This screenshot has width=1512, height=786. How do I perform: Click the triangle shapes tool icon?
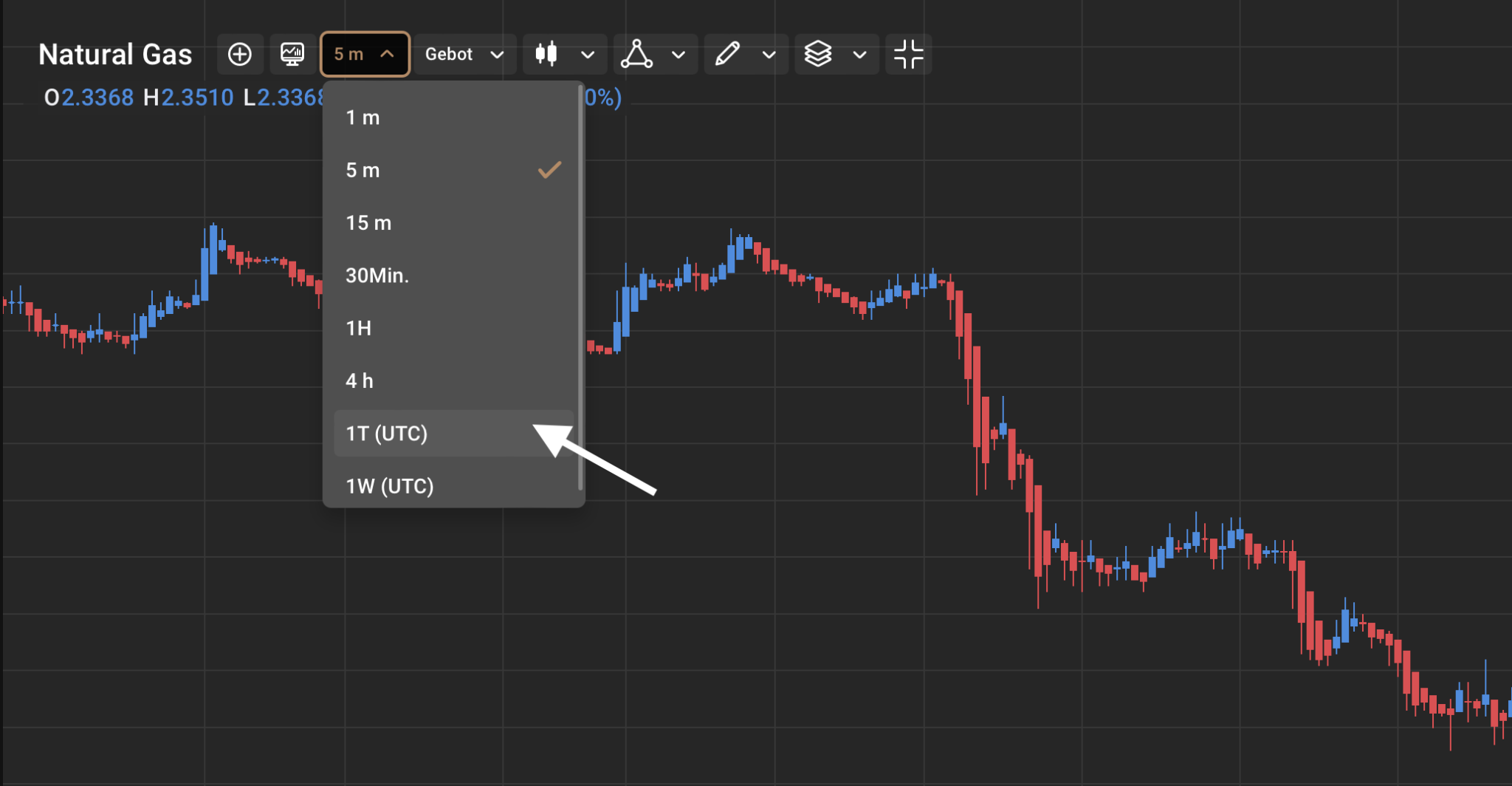636,54
